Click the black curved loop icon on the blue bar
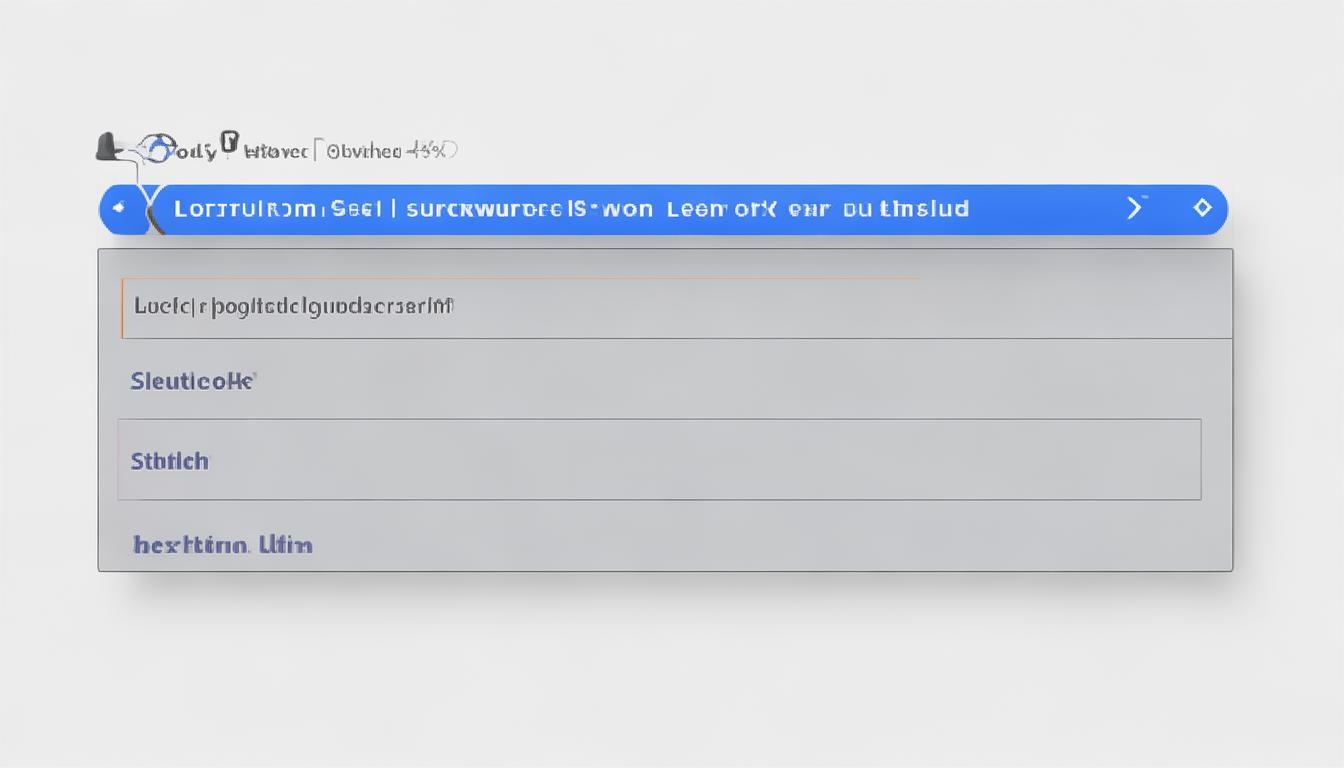Image resolution: width=1344 pixels, height=768 pixels. [152, 211]
